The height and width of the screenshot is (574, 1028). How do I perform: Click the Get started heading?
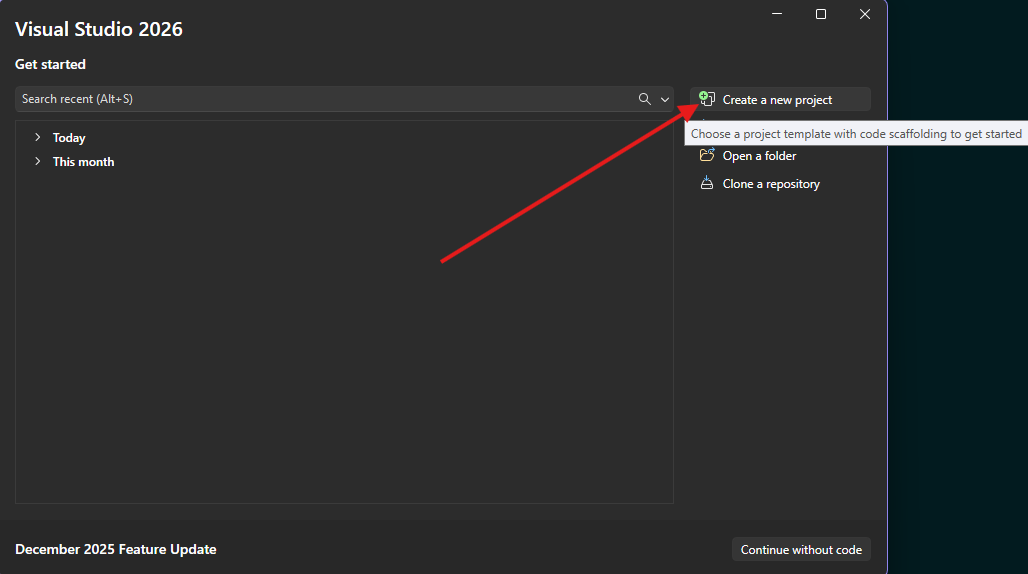tap(50, 64)
